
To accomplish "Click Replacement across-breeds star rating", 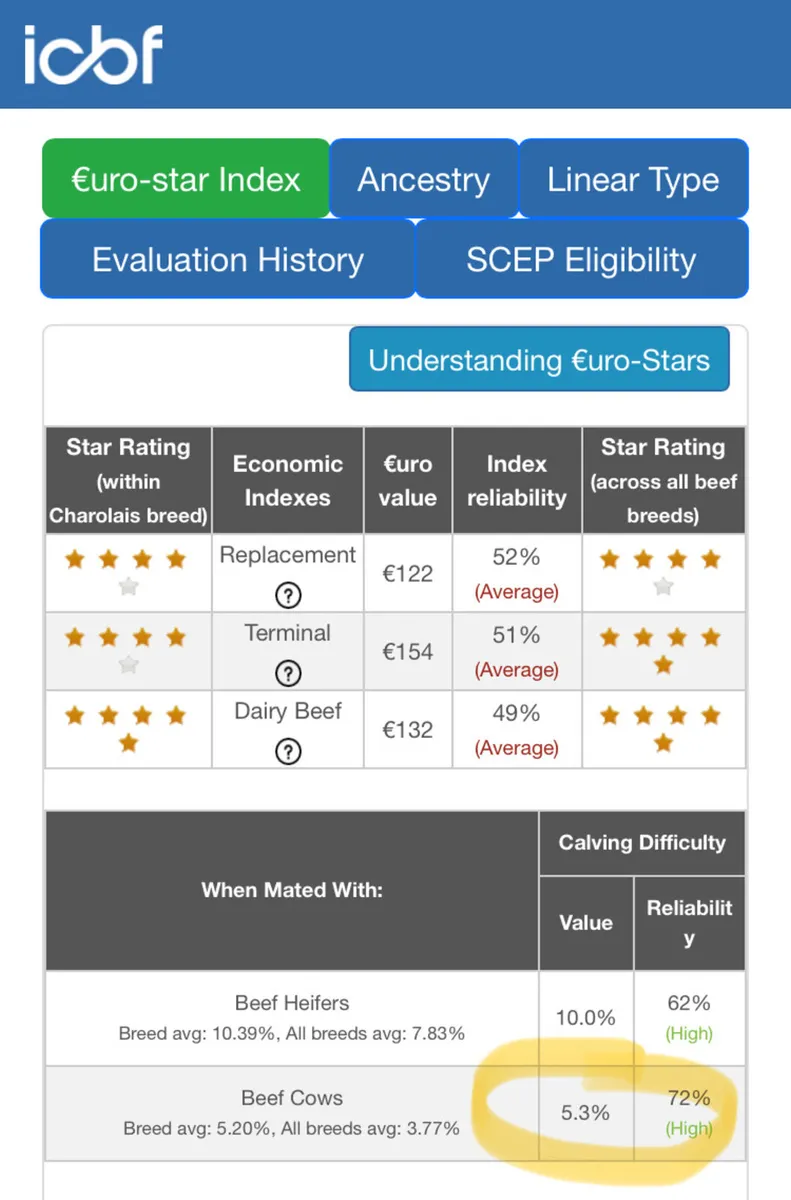I will (x=663, y=572).
